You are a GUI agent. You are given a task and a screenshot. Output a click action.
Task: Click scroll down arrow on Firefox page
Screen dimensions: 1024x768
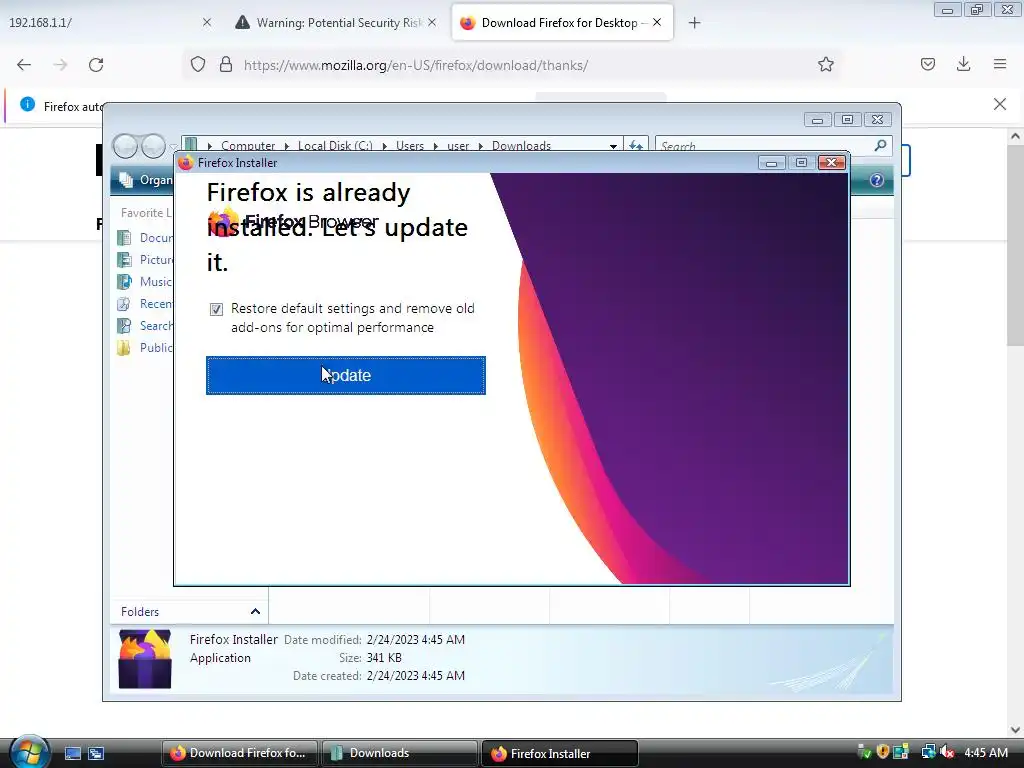coord(1015,730)
